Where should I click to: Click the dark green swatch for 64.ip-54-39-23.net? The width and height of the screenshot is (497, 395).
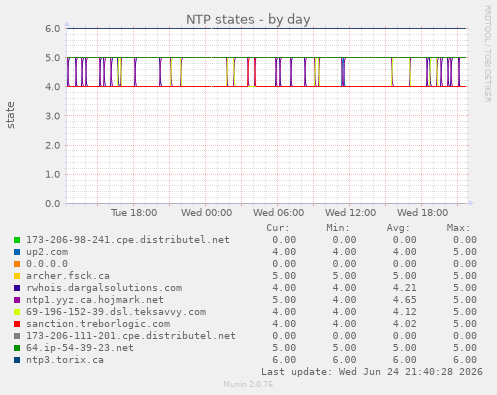click(x=17, y=348)
